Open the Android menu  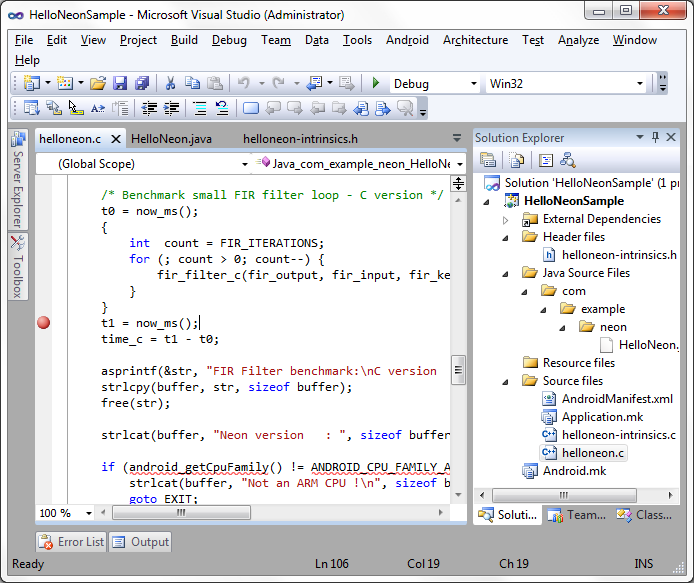pos(407,40)
